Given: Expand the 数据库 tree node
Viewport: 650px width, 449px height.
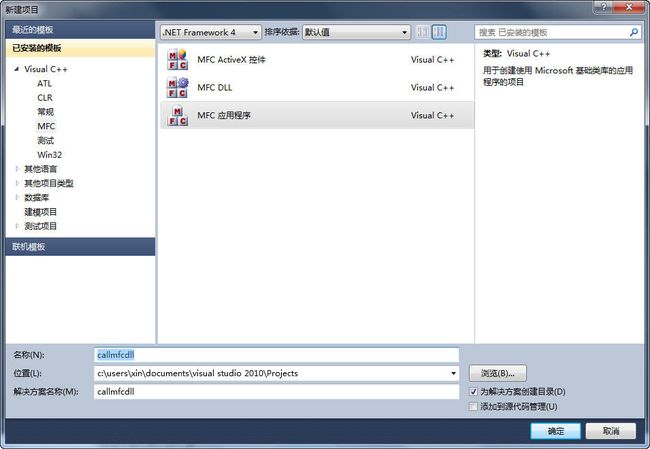Looking at the screenshot, I should (17, 197).
